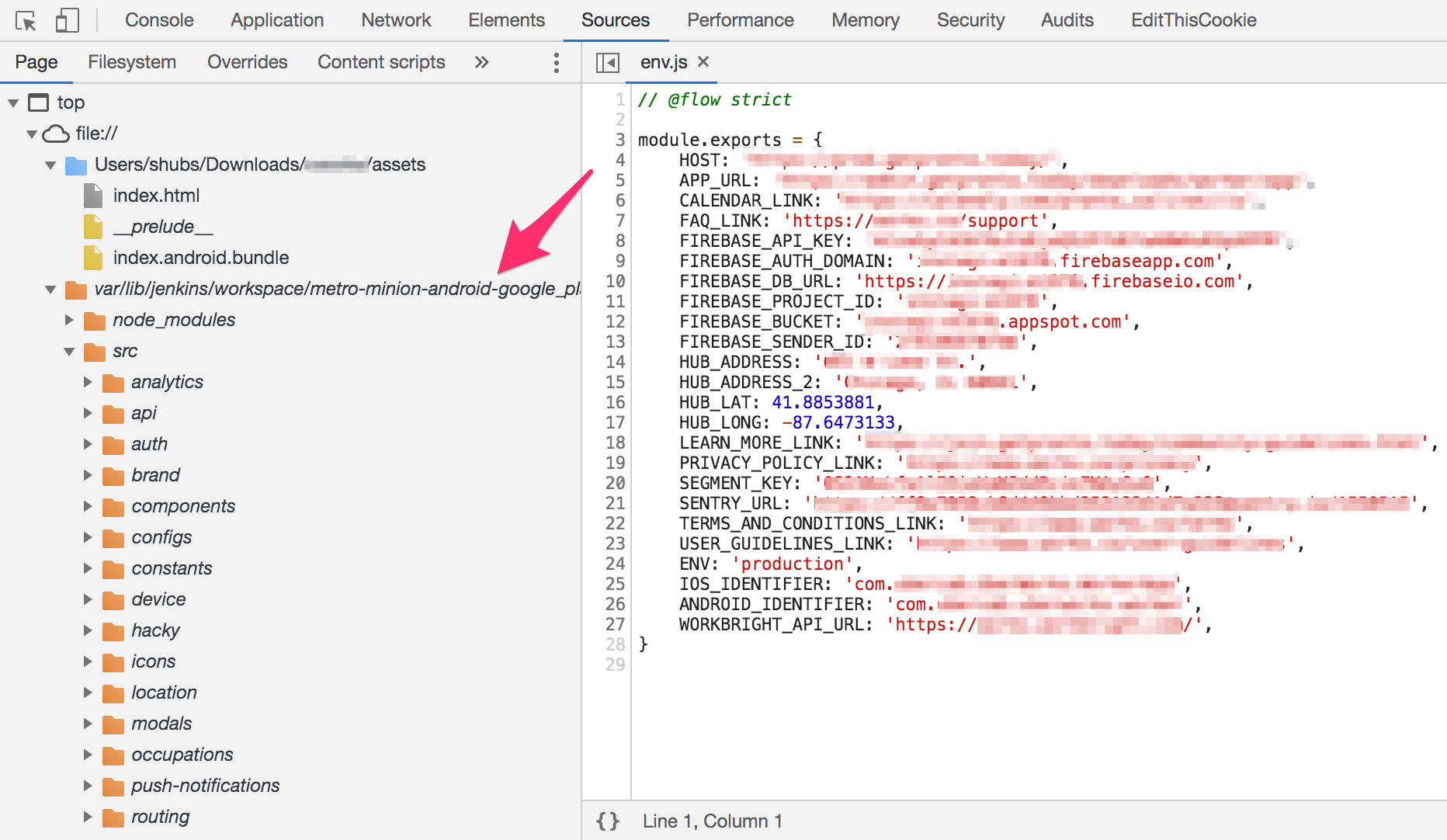Select the Sources tab
The image size is (1447, 840).
(x=616, y=20)
